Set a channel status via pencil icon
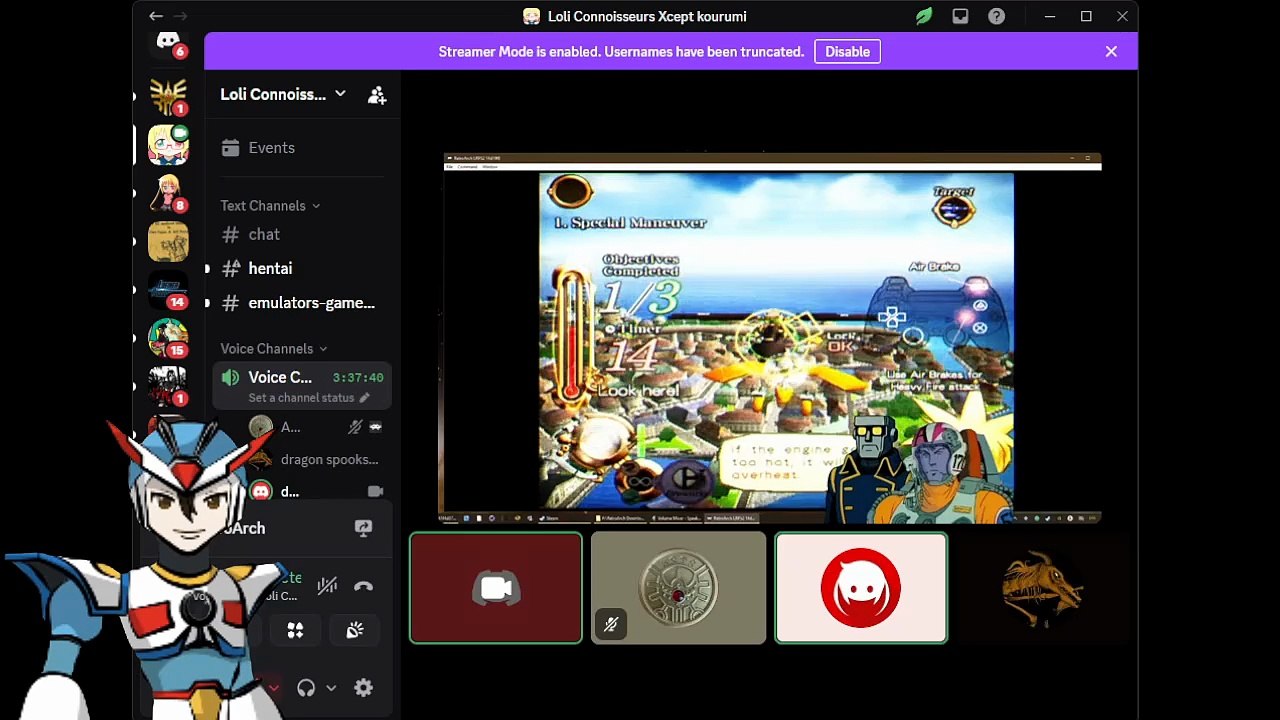 tap(364, 398)
